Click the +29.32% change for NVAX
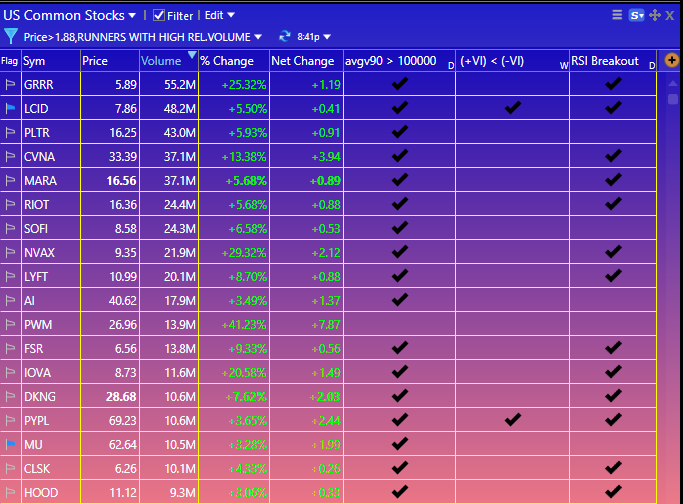This screenshot has height=504, width=683. coord(243,252)
